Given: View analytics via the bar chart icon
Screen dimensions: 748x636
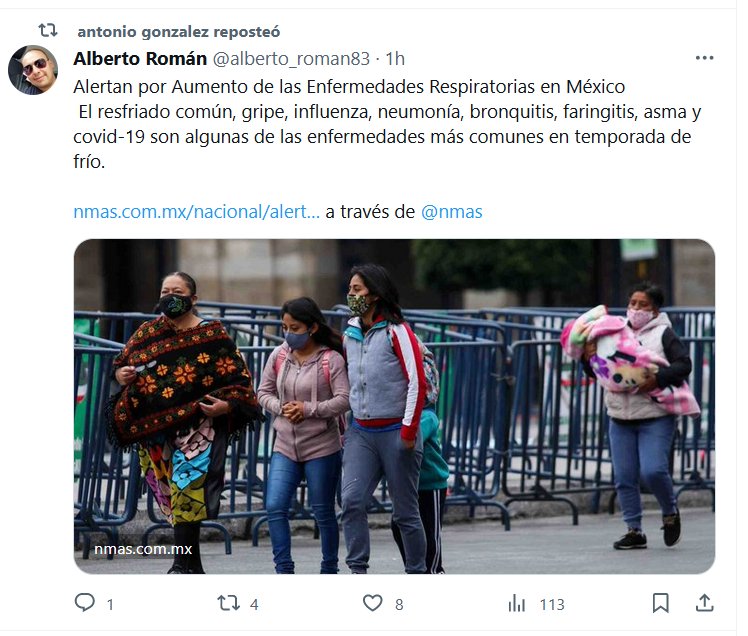Looking at the screenshot, I should point(517,604).
